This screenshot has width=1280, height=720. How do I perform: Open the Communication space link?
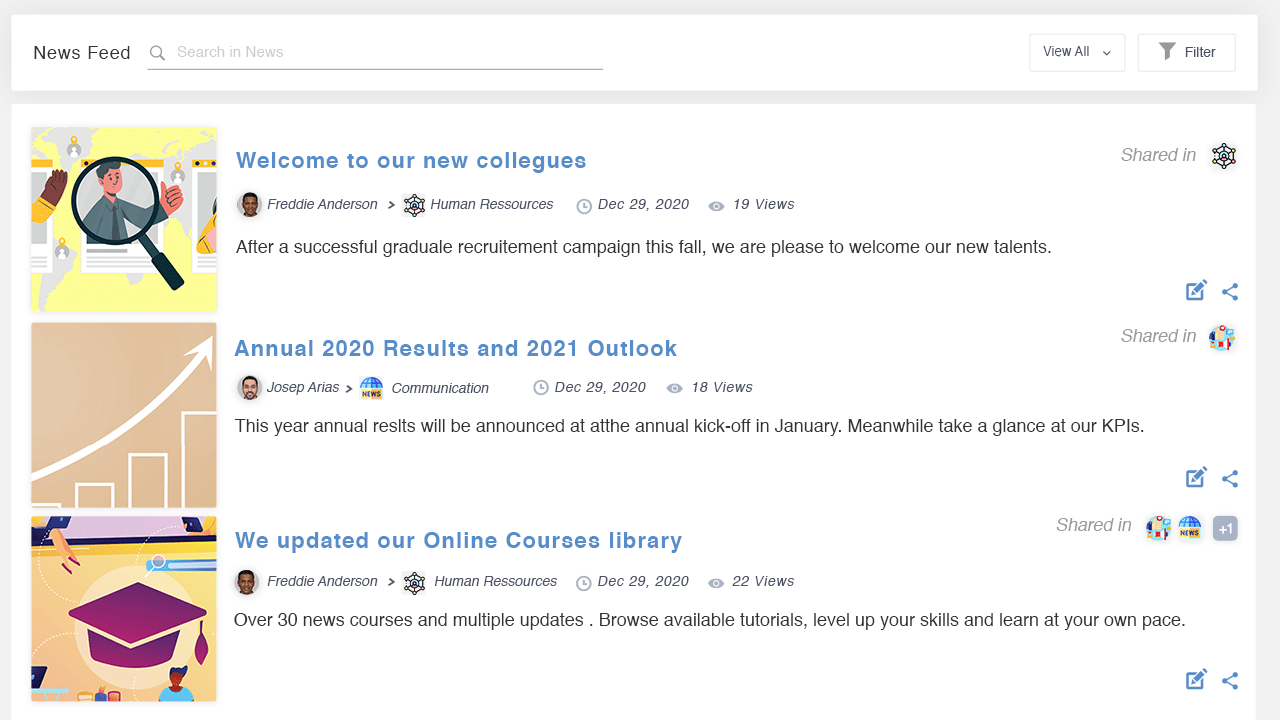tap(439, 388)
